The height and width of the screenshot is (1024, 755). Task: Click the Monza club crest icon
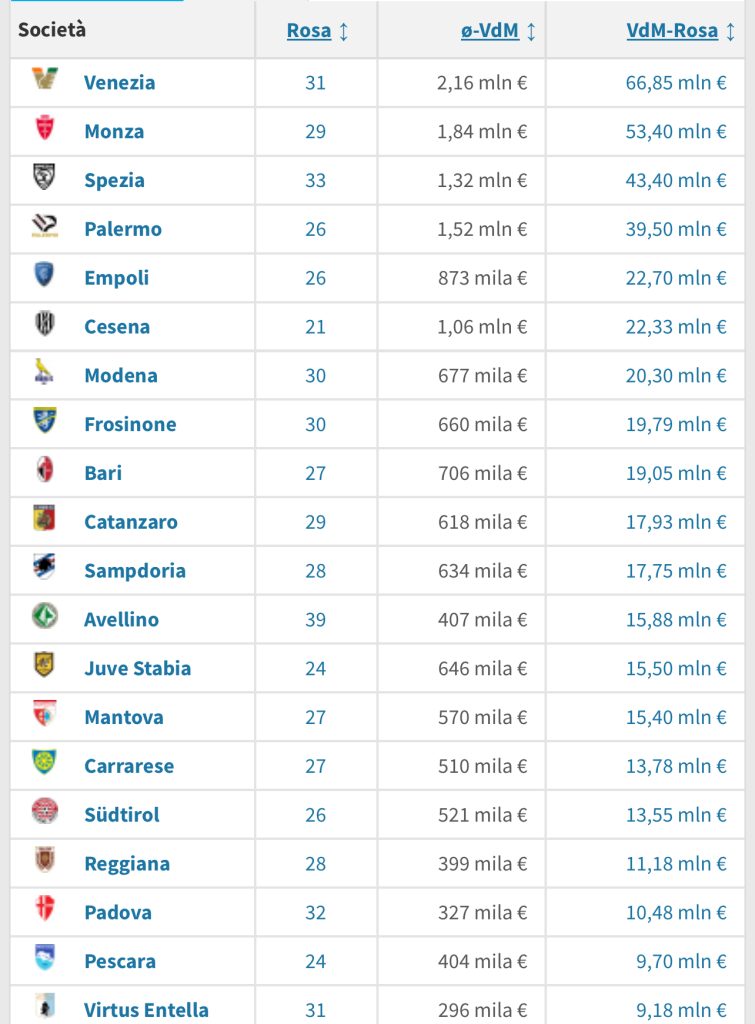point(44,128)
